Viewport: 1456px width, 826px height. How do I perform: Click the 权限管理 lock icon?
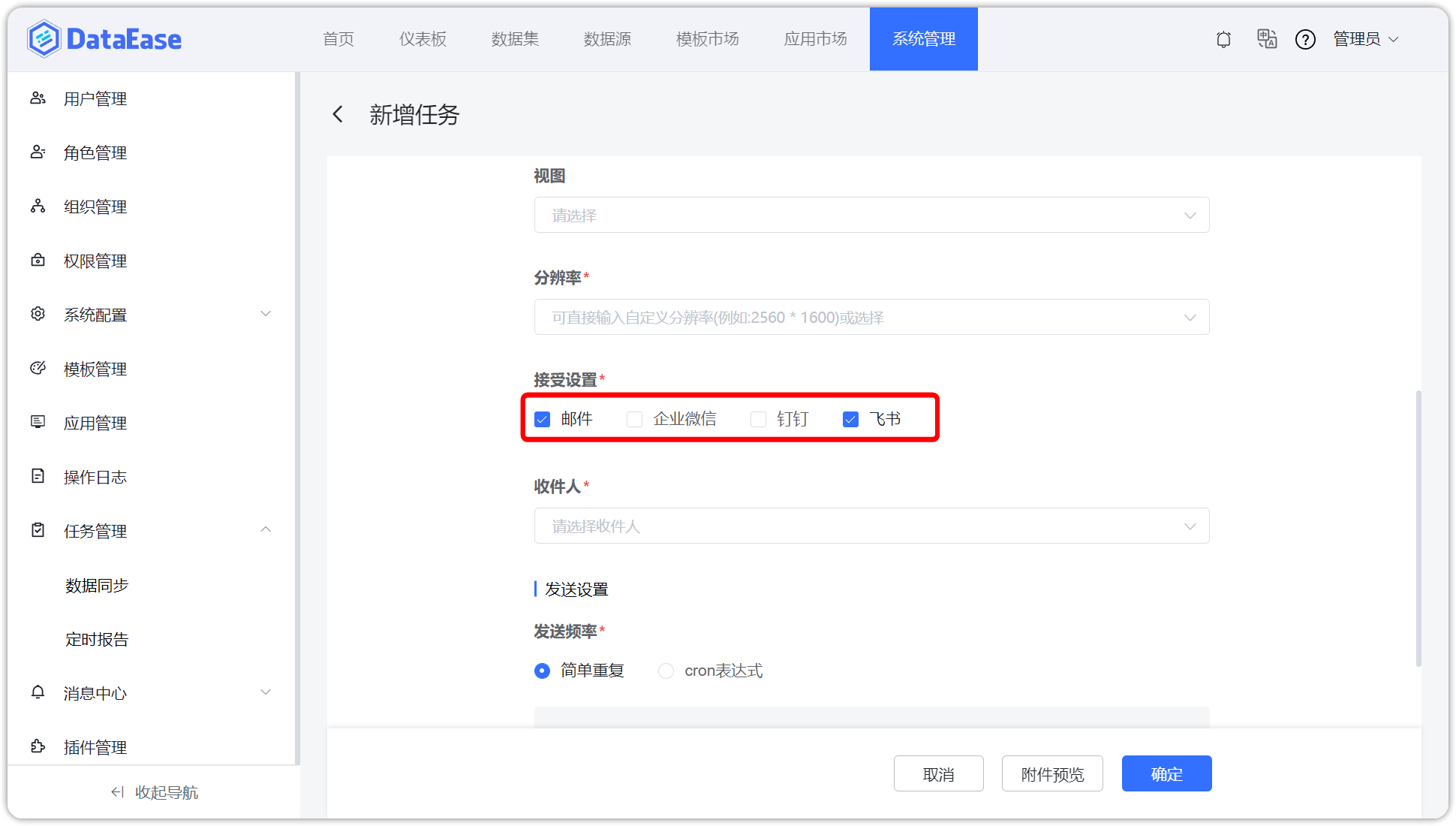38,260
